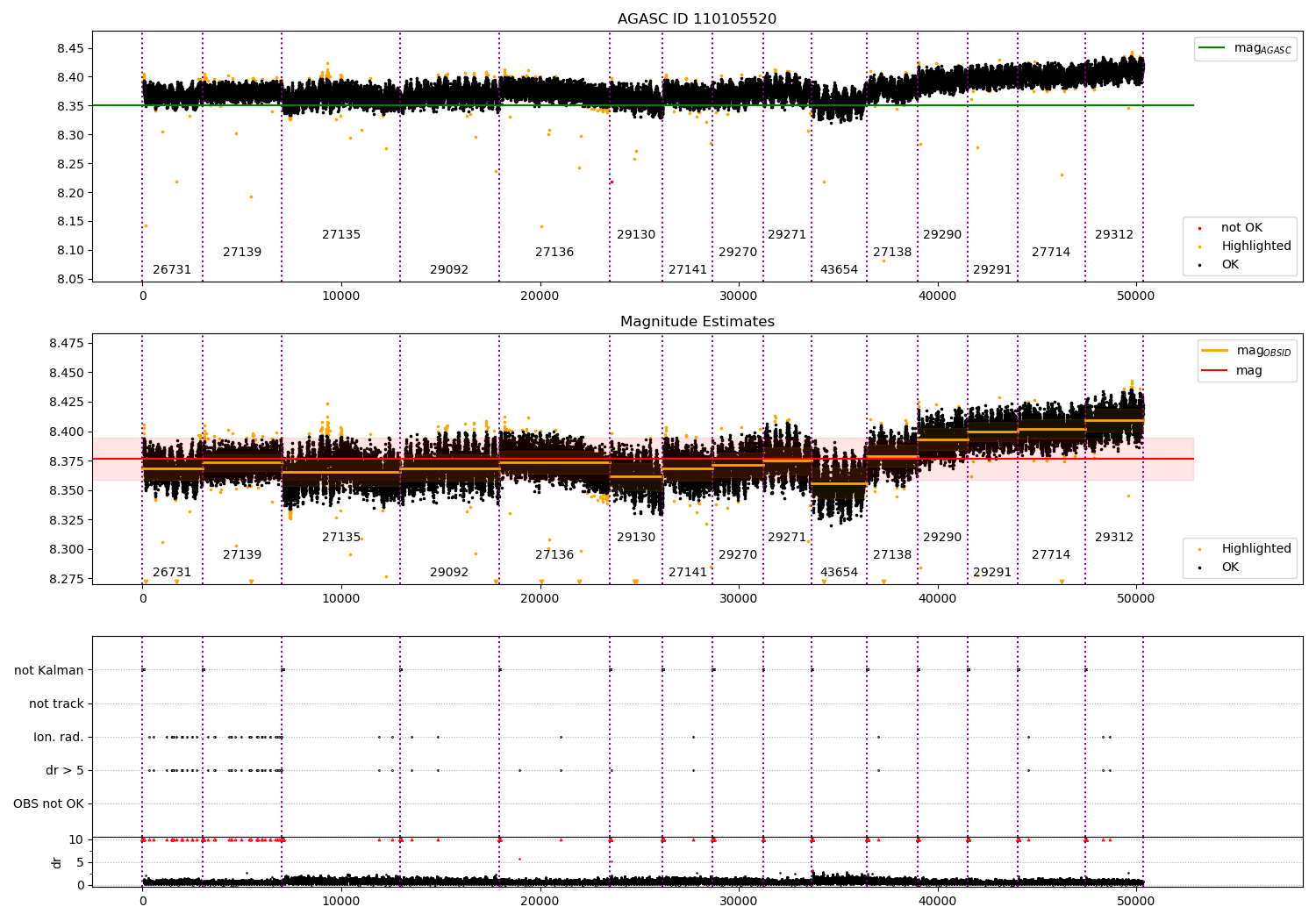The image size is (1316, 921).
Task: Click OBSID label 29312 in top plot
Action: coord(1114,234)
